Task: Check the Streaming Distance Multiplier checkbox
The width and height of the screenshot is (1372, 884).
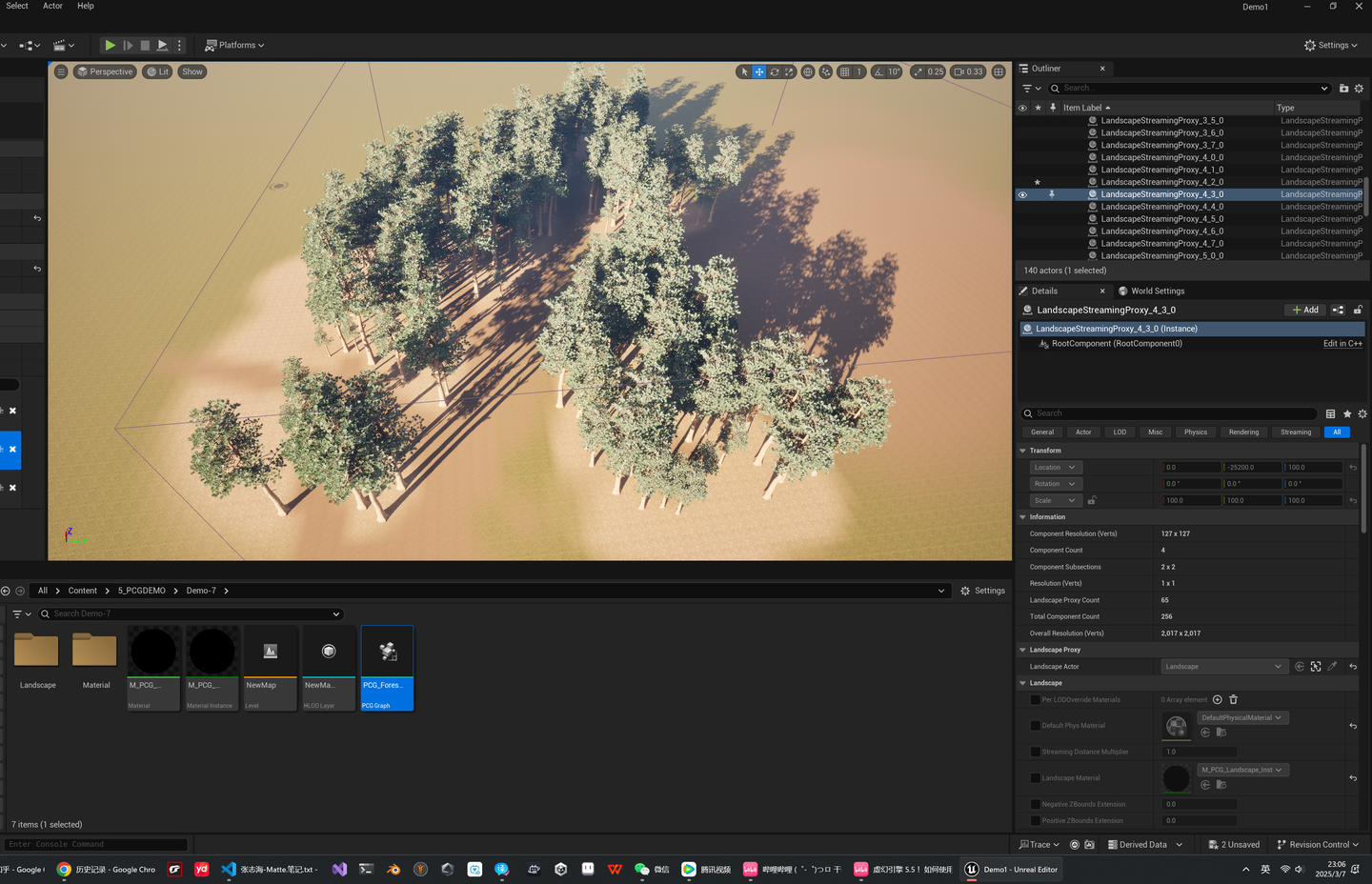Action: [1036, 752]
